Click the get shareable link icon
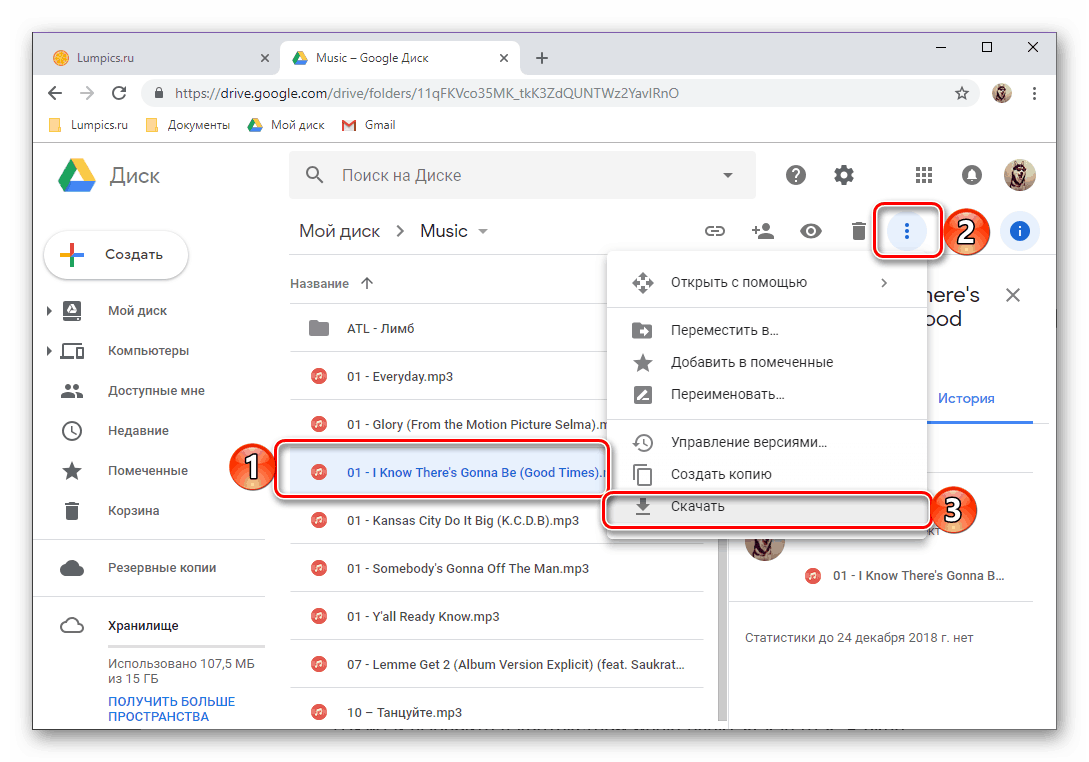 [715, 231]
